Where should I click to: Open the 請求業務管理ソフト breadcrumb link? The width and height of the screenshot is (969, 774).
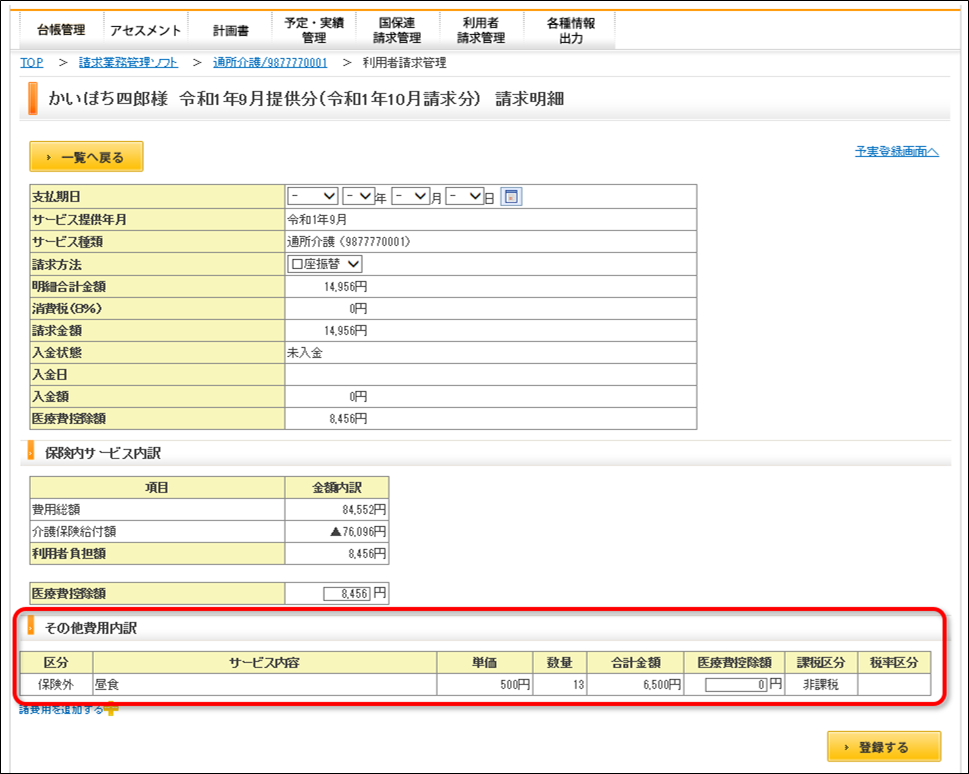tap(128, 62)
